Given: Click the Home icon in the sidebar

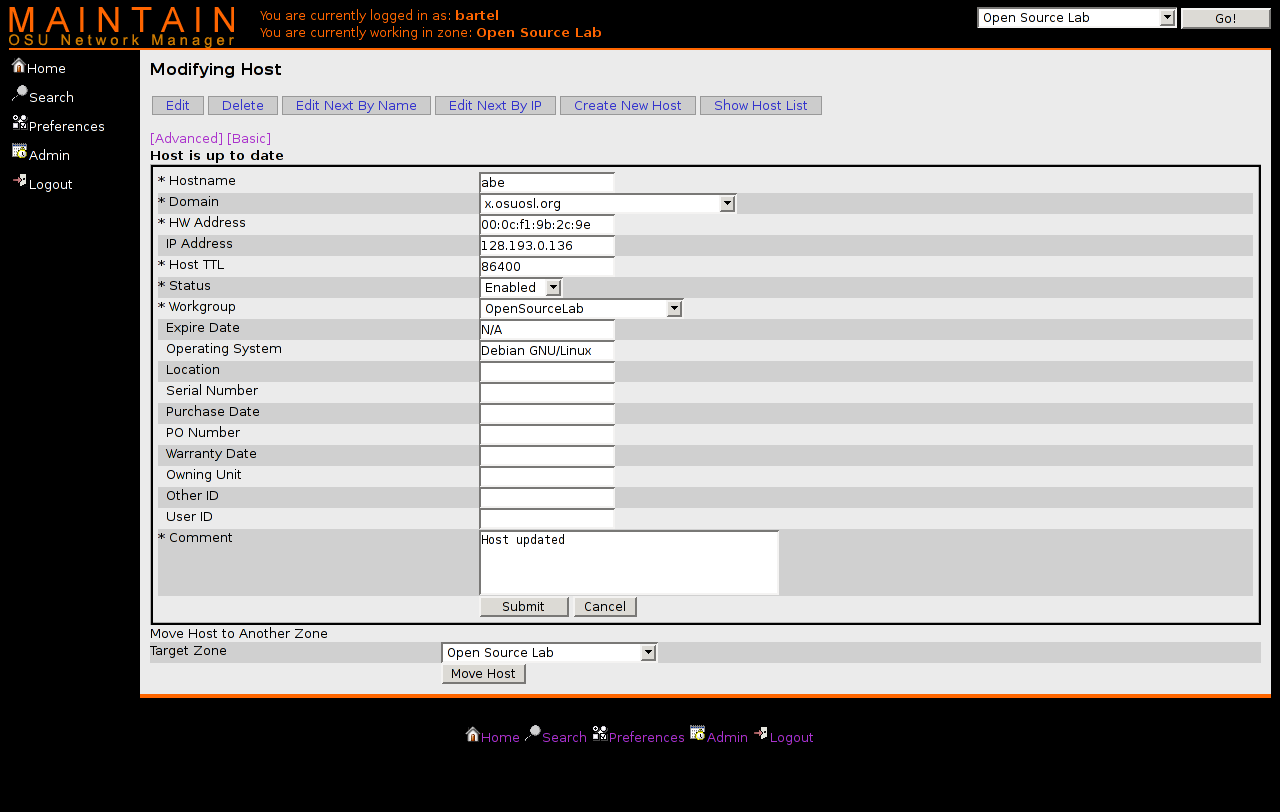Looking at the screenshot, I should point(18,66).
